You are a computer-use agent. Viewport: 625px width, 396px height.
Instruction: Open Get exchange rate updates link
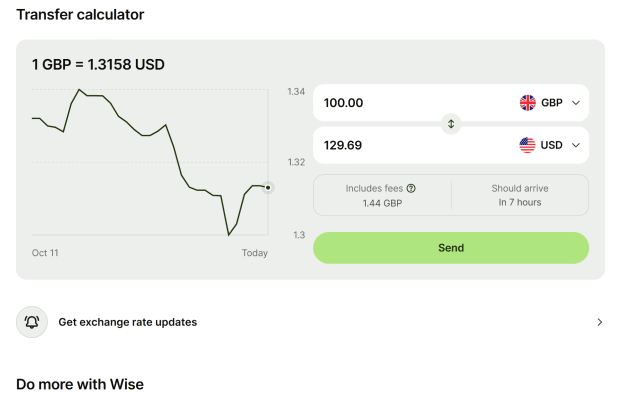pyautogui.click(x=128, y=322)
